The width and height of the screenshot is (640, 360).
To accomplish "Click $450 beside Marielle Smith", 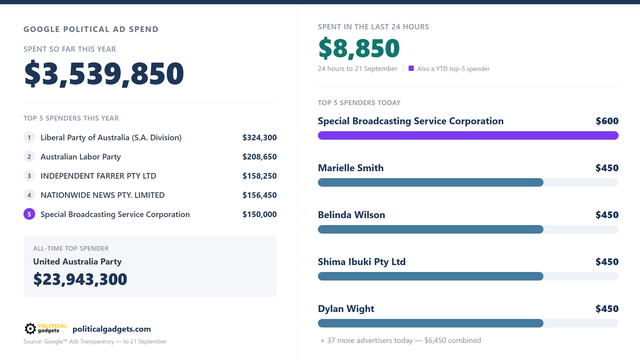I will pyautogui.click(x=607, y=168).
